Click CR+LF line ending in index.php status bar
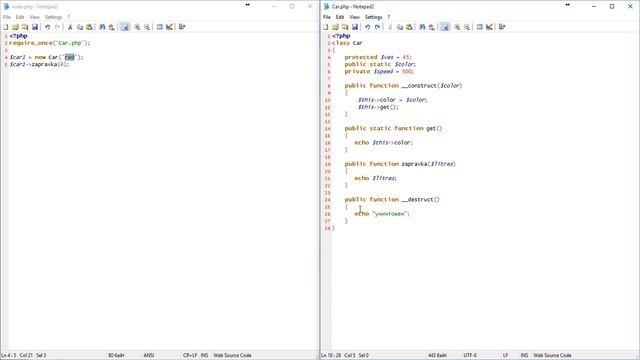 190,356
